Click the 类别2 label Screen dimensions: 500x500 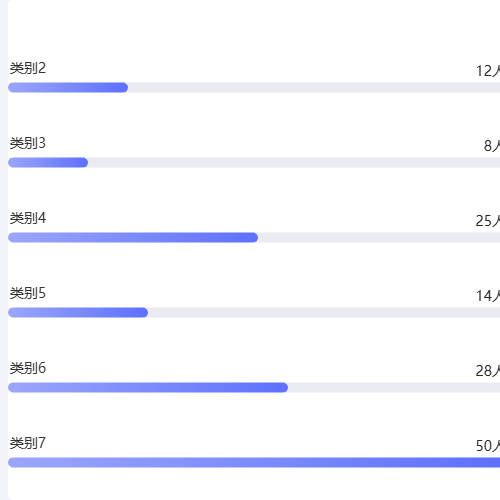(28, 68)
